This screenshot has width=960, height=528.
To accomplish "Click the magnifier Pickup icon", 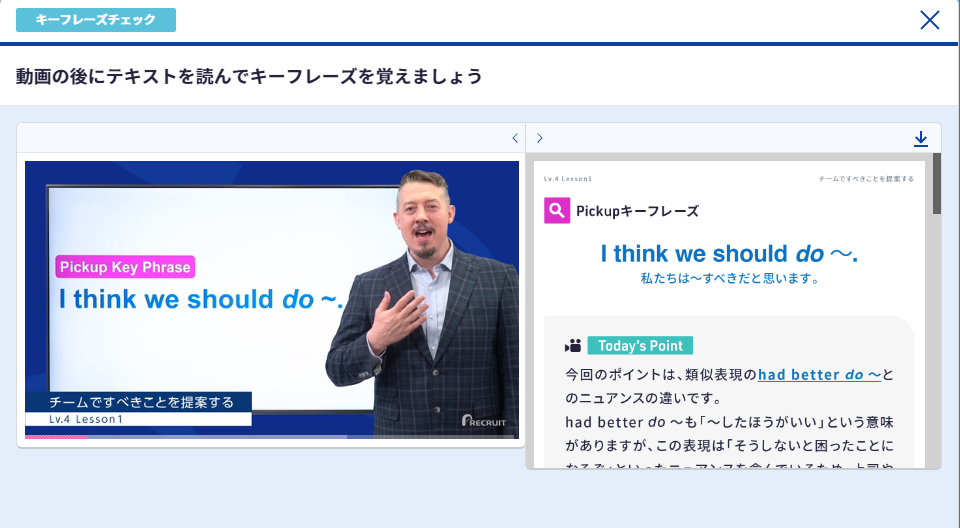I will pyautogui.click(x=557, y=211).
